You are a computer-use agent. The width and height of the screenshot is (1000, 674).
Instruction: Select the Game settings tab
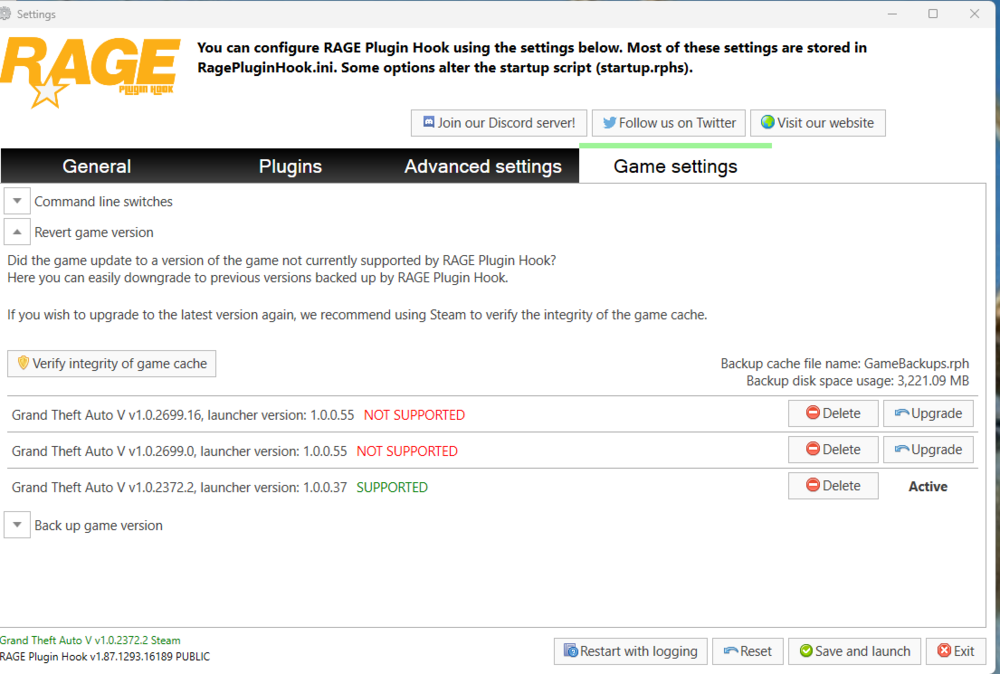[675, 165]
